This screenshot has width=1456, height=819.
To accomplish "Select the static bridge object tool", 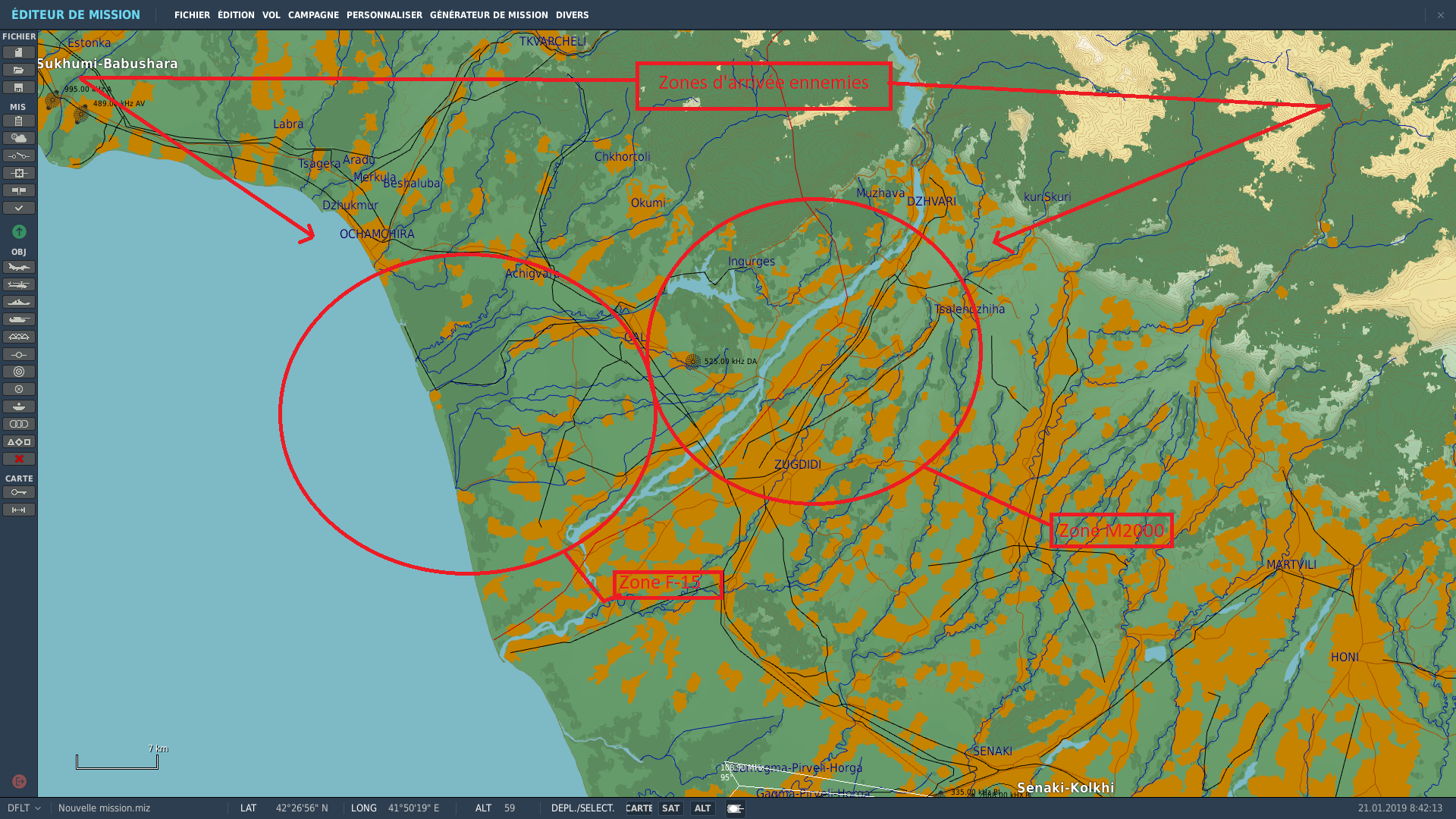I will (19, 337).
